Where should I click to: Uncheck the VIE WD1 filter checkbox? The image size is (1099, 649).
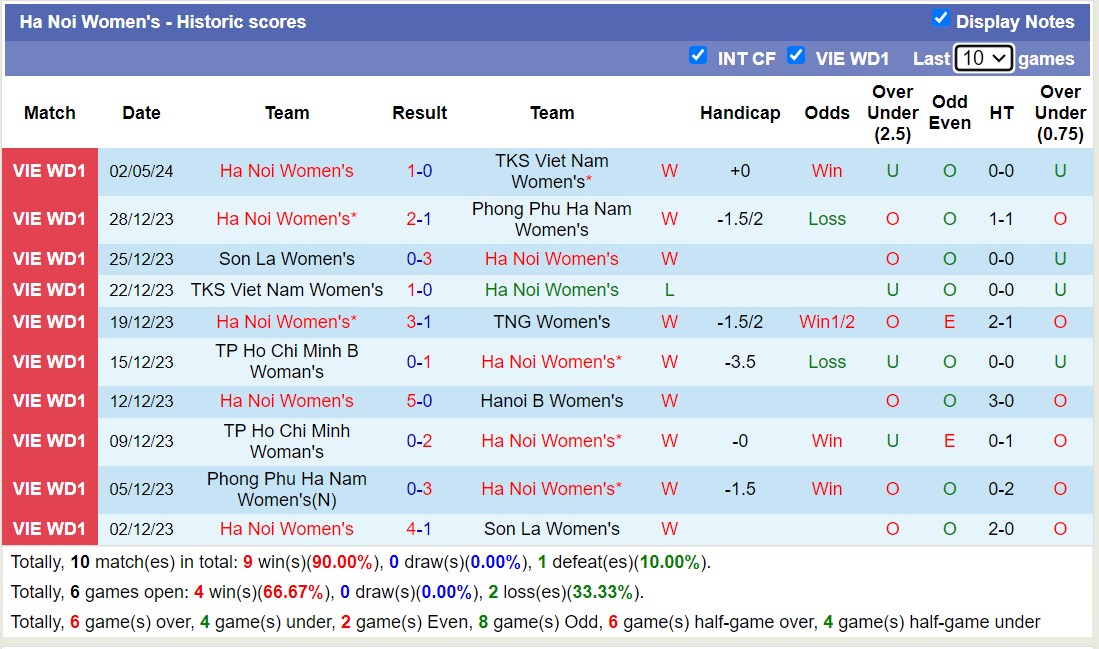tap(796, 55)
